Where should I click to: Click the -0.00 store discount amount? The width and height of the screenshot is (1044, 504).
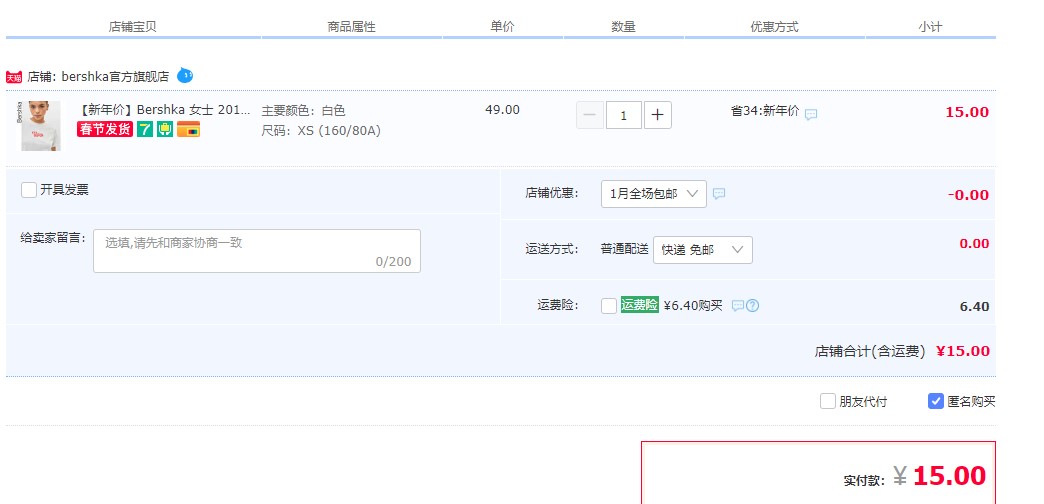tap(969, 195)
